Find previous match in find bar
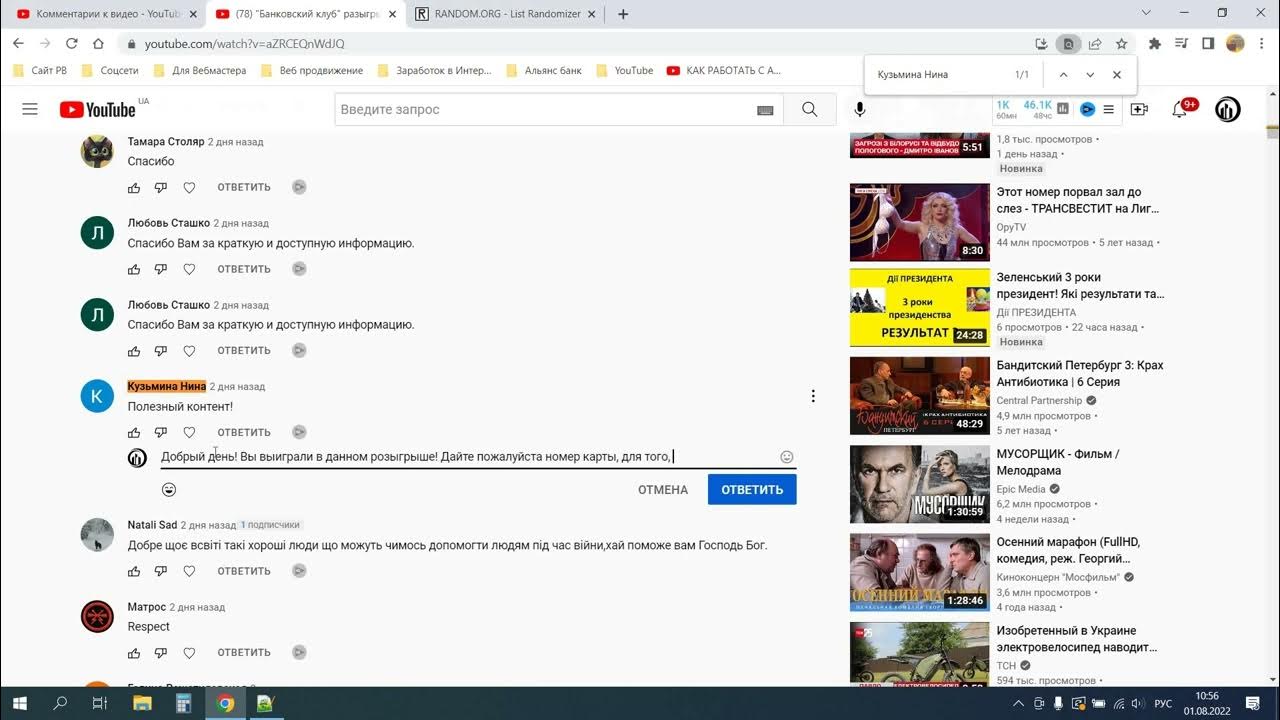Viewport: 1280px width, 720px height. [x=1063, y=75]
